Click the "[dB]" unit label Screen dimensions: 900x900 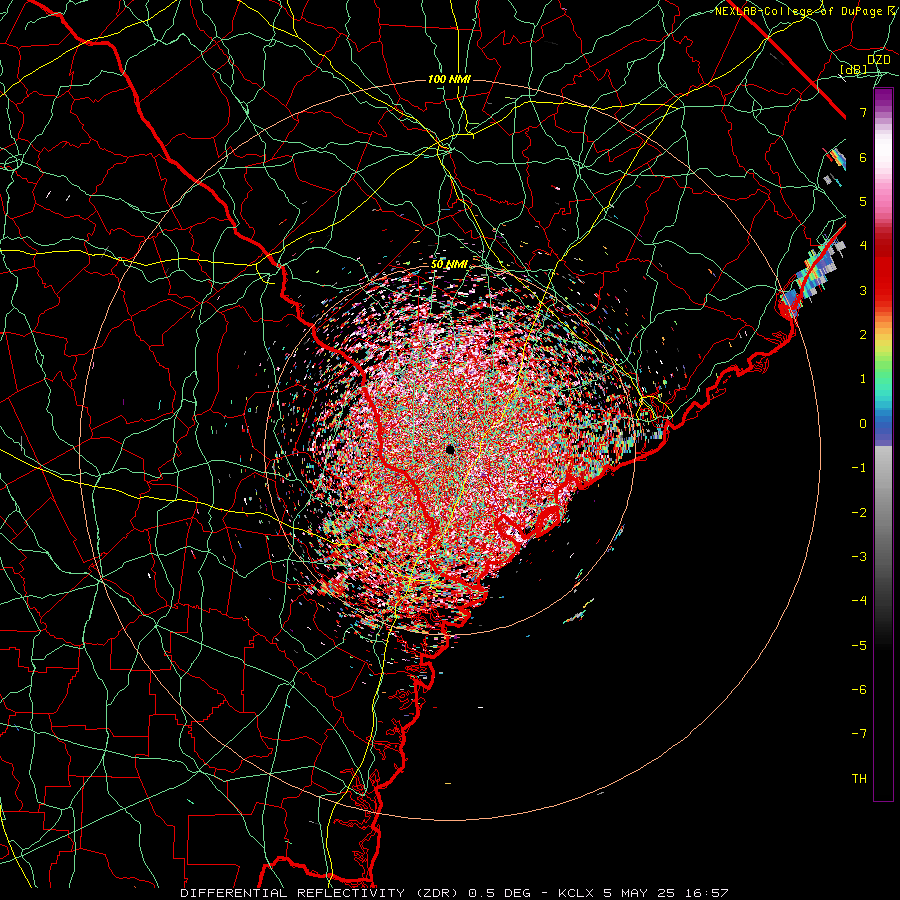854,70
